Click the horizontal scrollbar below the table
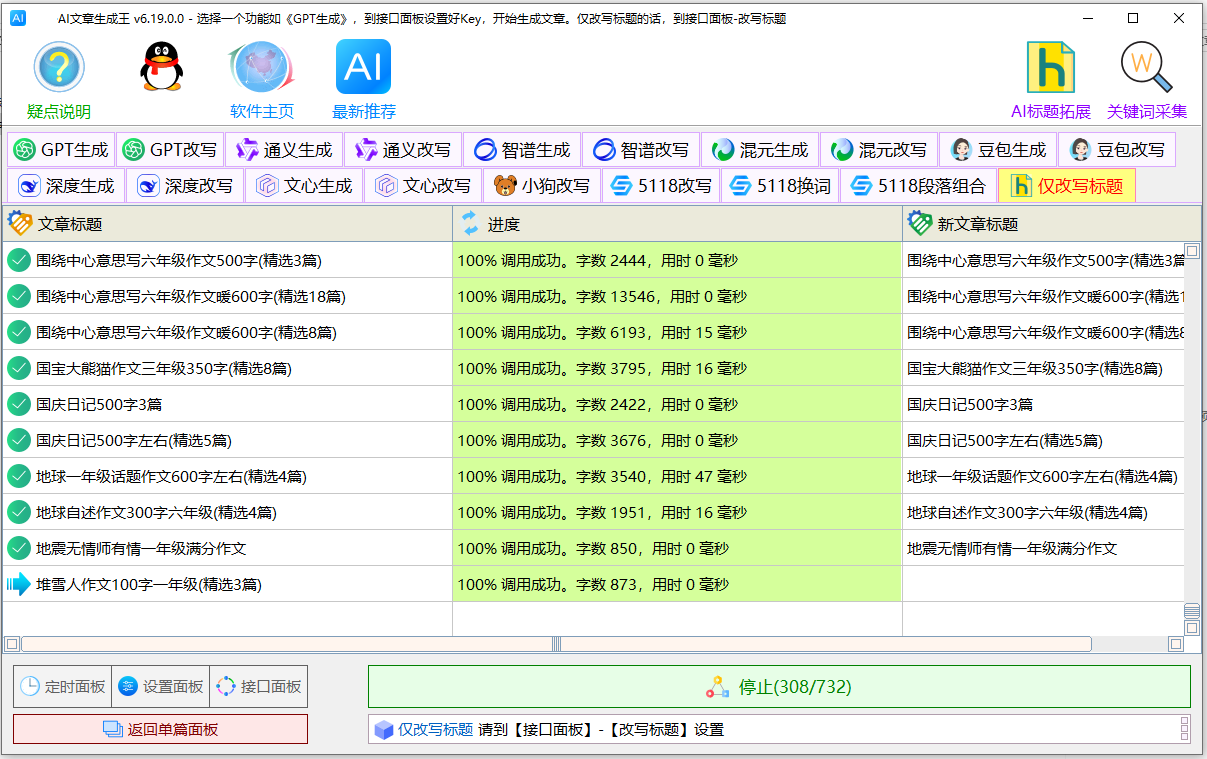This screenshot has width=1207, height=759. [556, 644]
